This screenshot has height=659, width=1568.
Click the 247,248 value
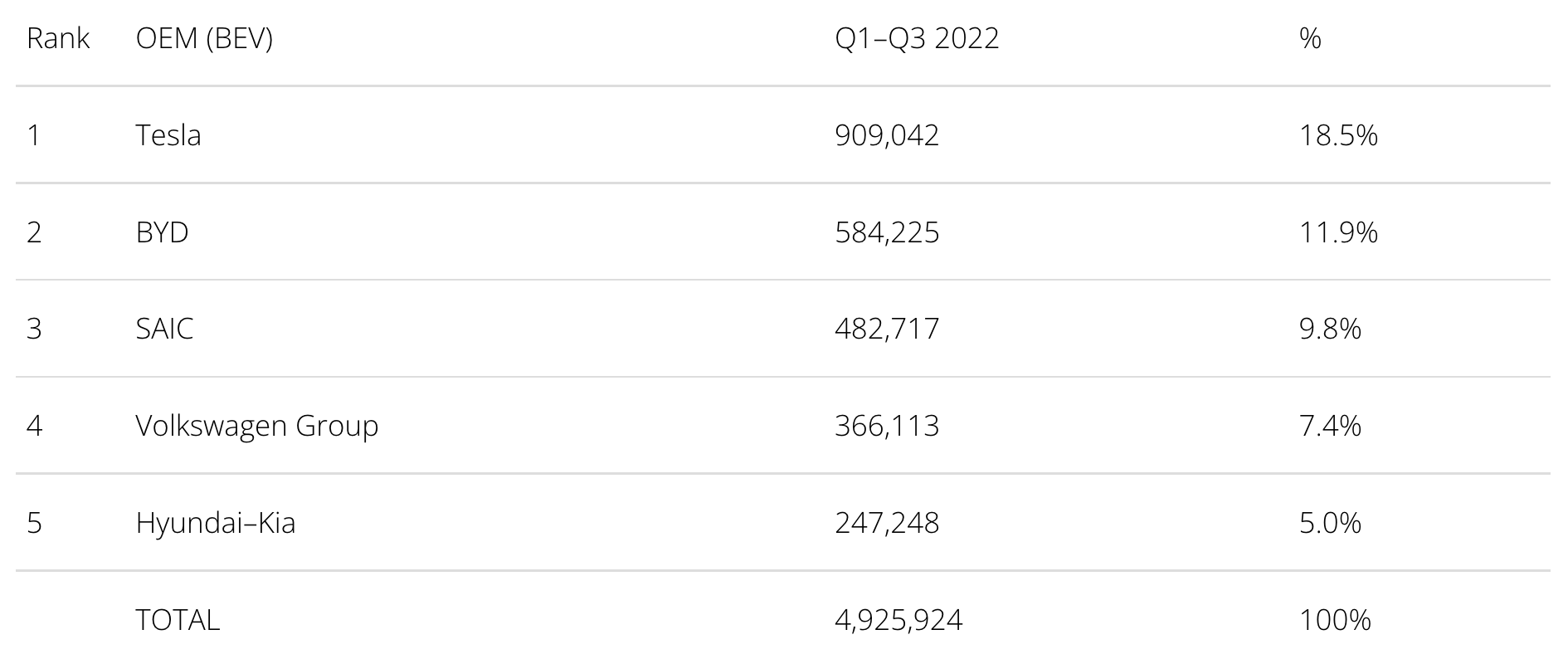887,524
